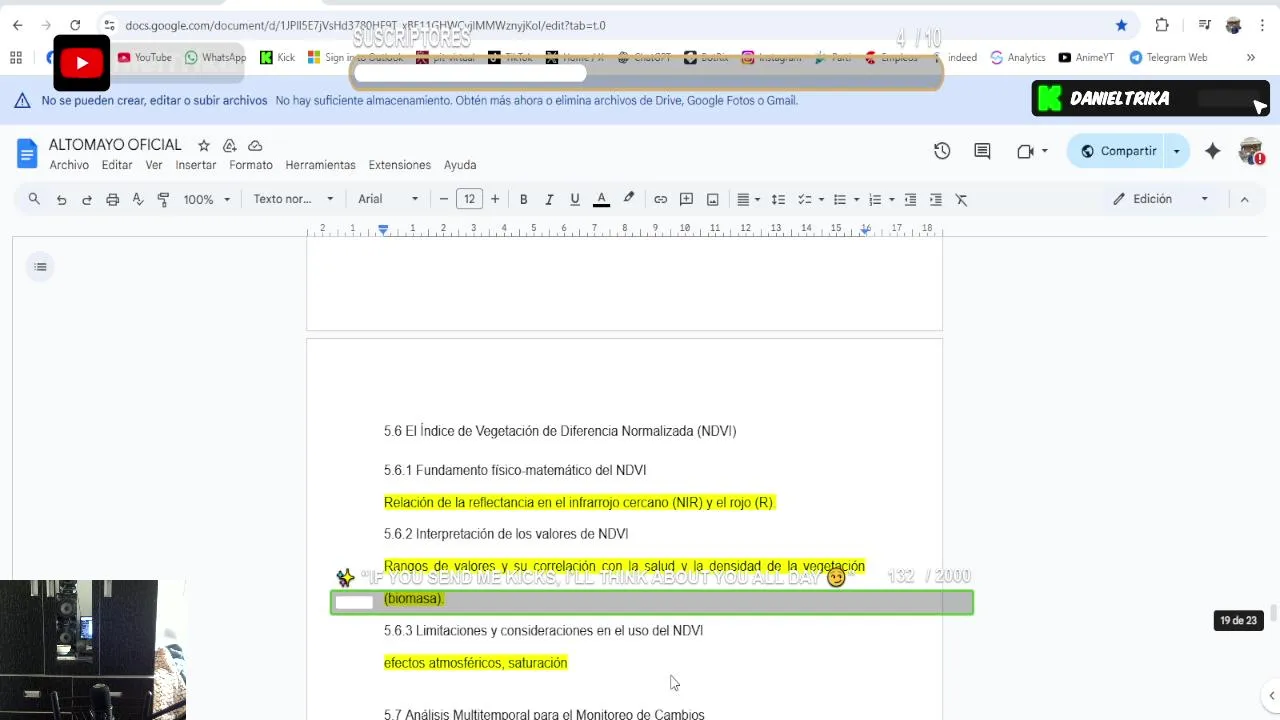Clear formatting from selected text
The height and width of the screenshot is (720, 1280).
961,199
